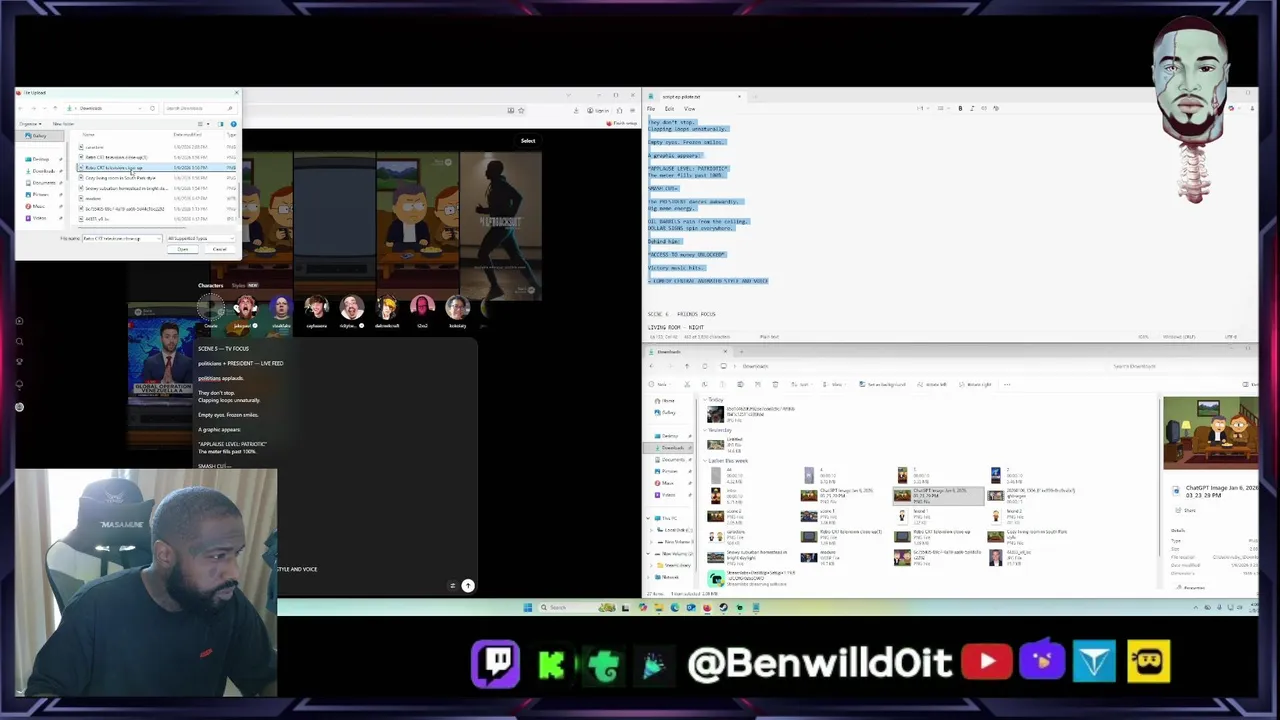Select Videos in File Upload dialog sidebar
The width and height of the screenshot is (1280, 720).
tap(39, 218)
